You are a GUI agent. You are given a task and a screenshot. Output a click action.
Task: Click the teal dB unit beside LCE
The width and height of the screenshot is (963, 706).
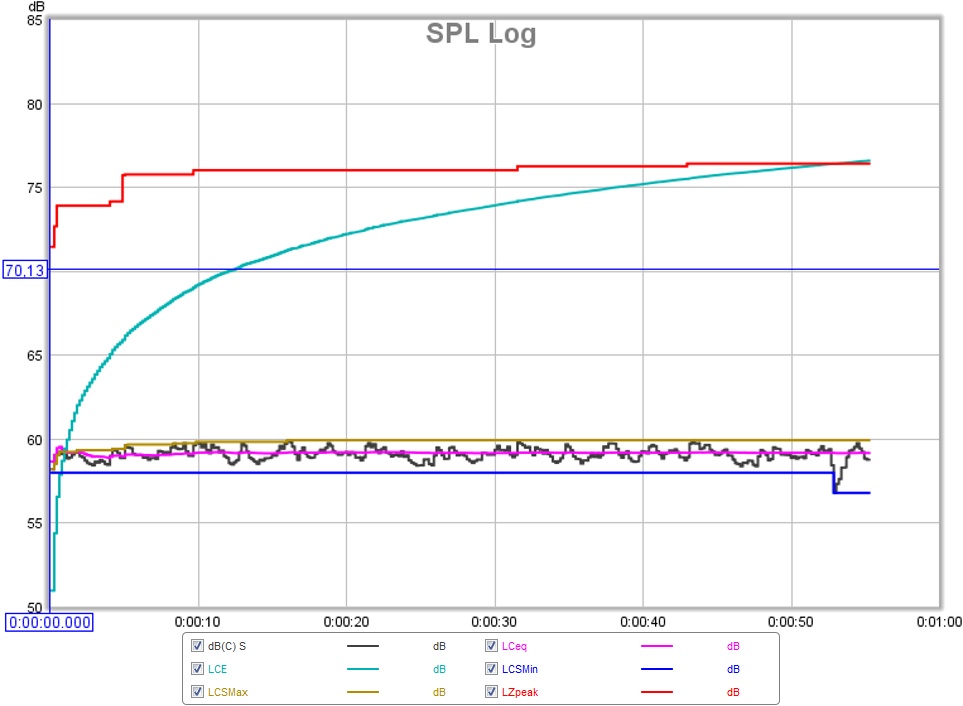[439, 669]
